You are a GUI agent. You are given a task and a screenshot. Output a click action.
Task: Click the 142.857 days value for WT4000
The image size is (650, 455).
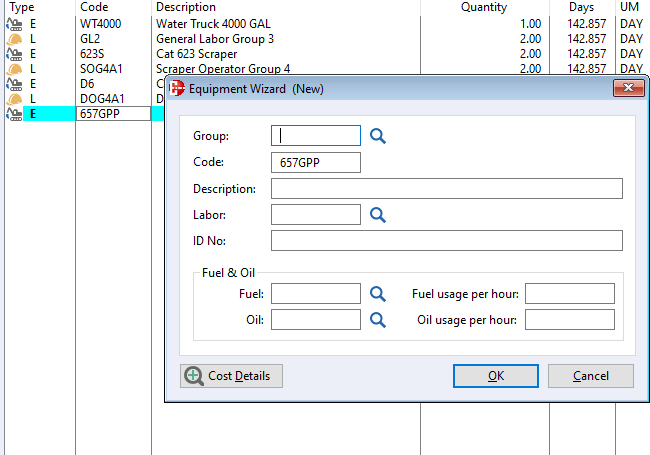pyautogui.click(x=587, y=24)
